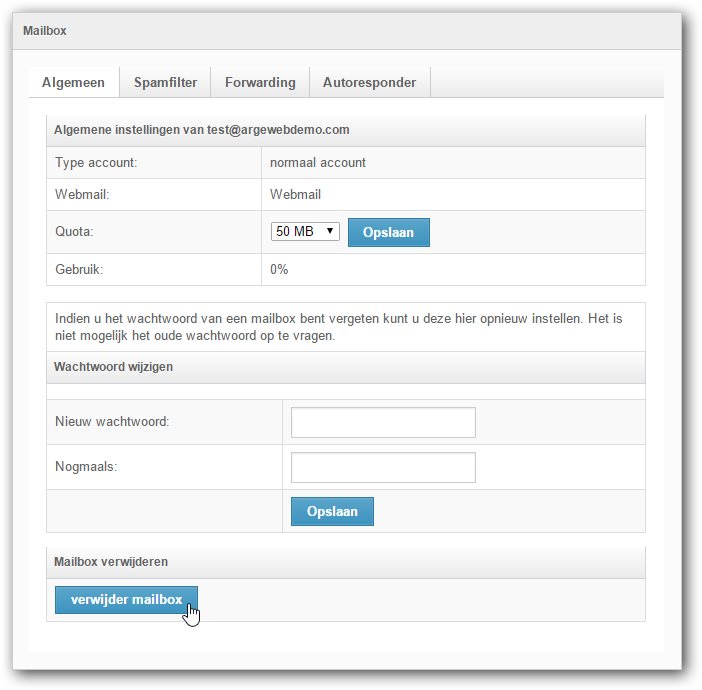
Task: Click the Mailbox panel title
Action: (45, 31)
